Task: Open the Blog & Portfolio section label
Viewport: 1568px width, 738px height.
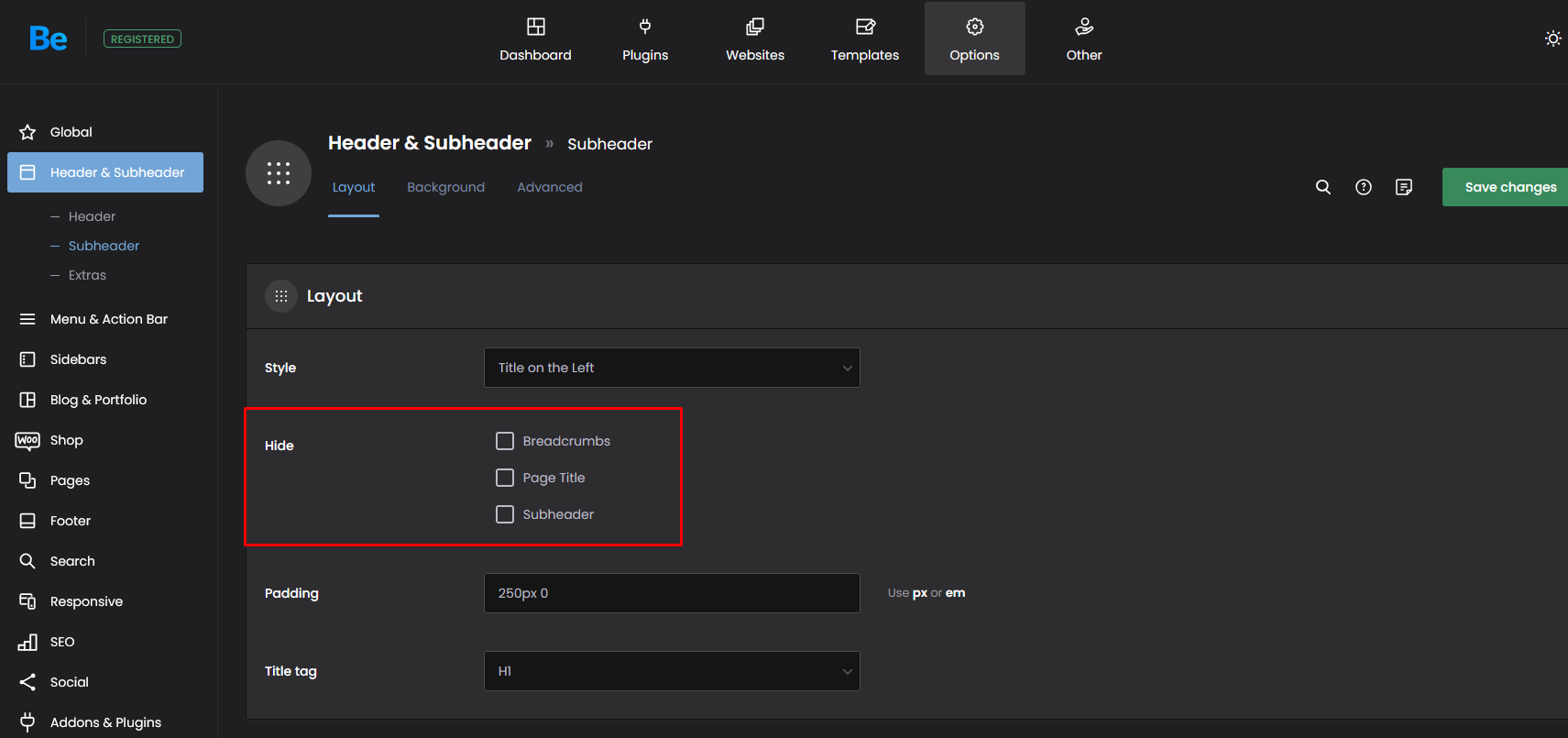Action: [98, 400]
